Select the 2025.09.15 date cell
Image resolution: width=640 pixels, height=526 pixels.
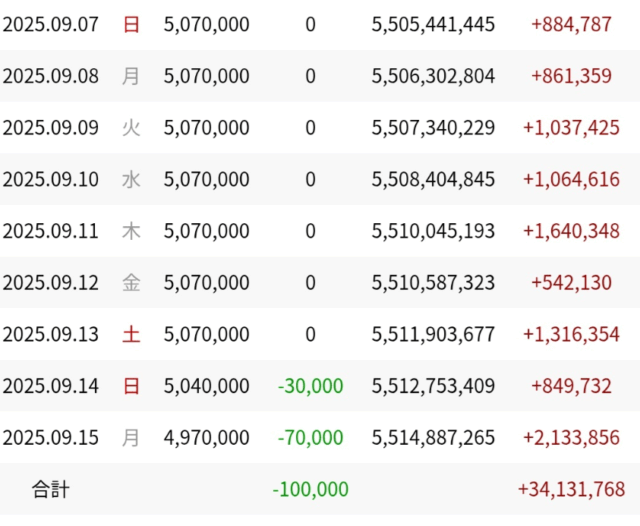point(51,438)
